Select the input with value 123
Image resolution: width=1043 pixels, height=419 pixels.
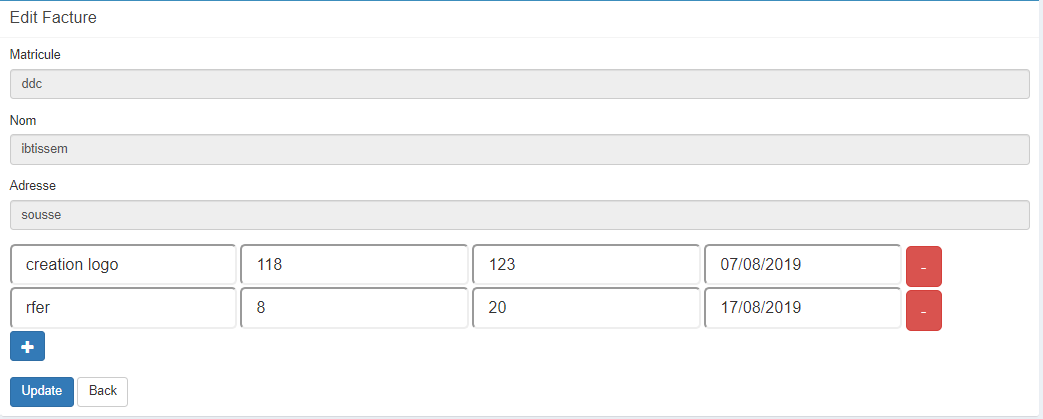[585, 265]
